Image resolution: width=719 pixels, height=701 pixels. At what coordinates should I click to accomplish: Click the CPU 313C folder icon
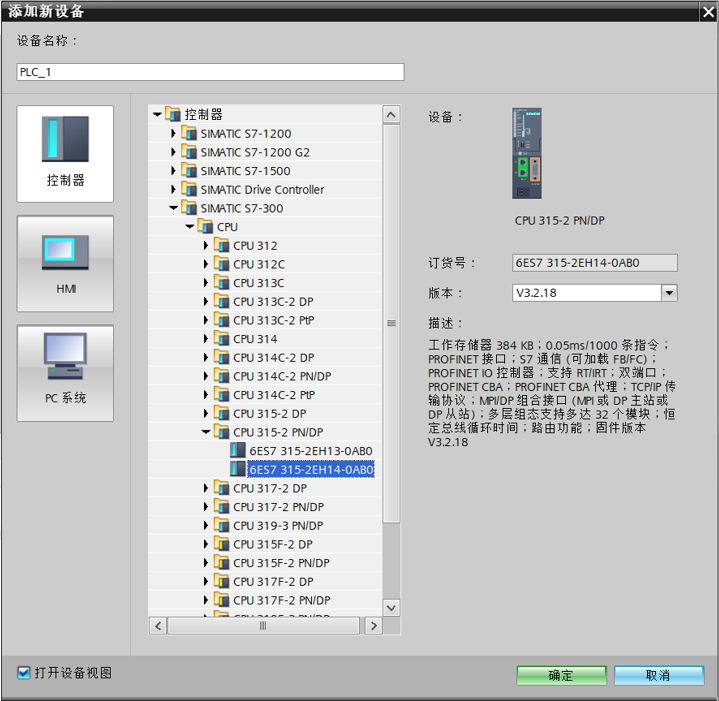tap(221, 283)
